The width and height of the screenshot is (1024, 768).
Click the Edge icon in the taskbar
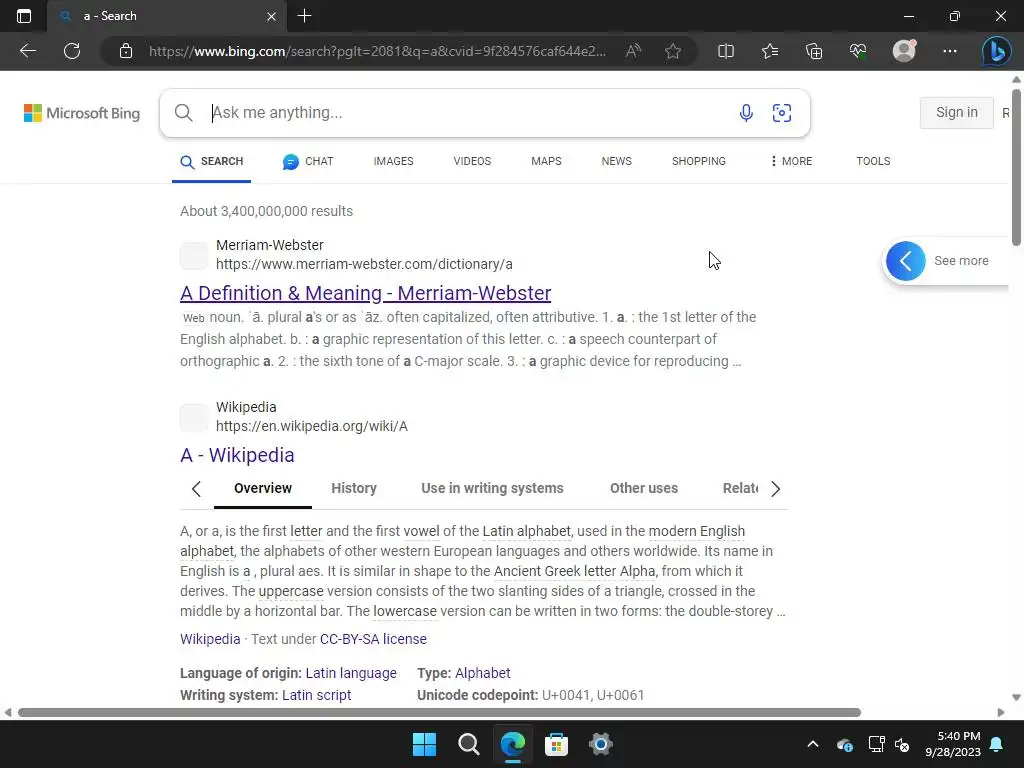[513, 744]
